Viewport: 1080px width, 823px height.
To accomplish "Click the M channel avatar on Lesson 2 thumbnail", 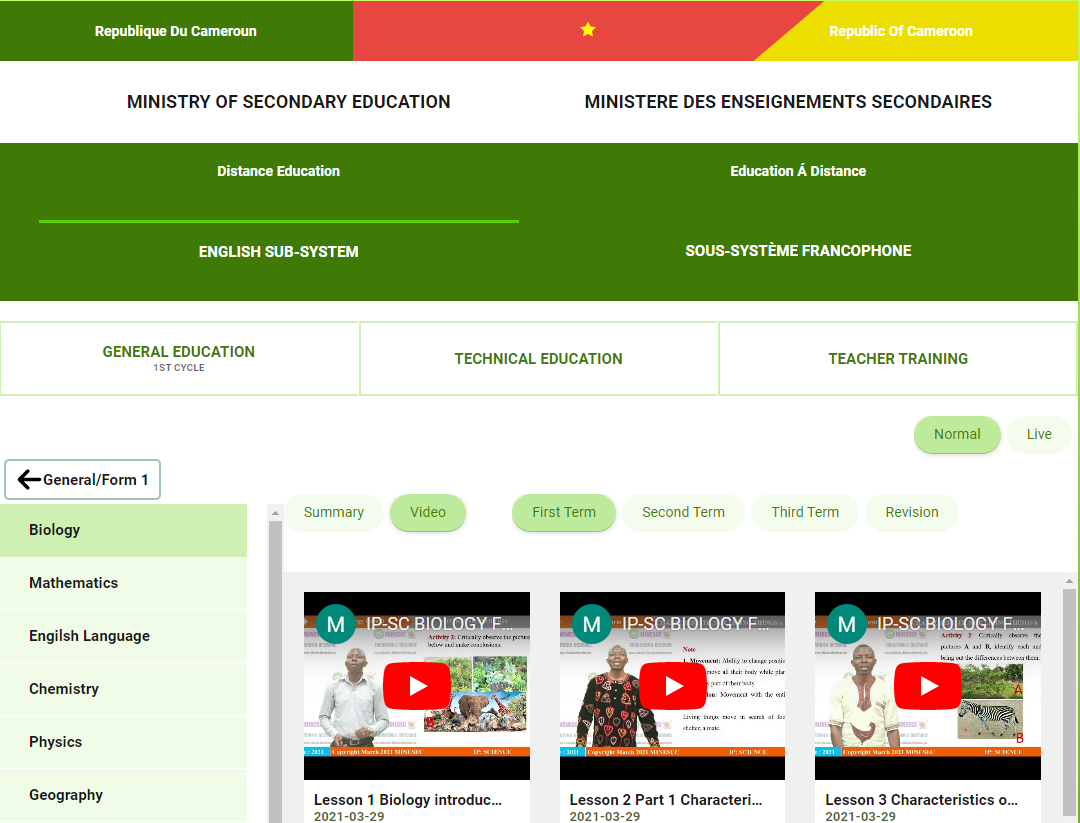I will [592, 624].
